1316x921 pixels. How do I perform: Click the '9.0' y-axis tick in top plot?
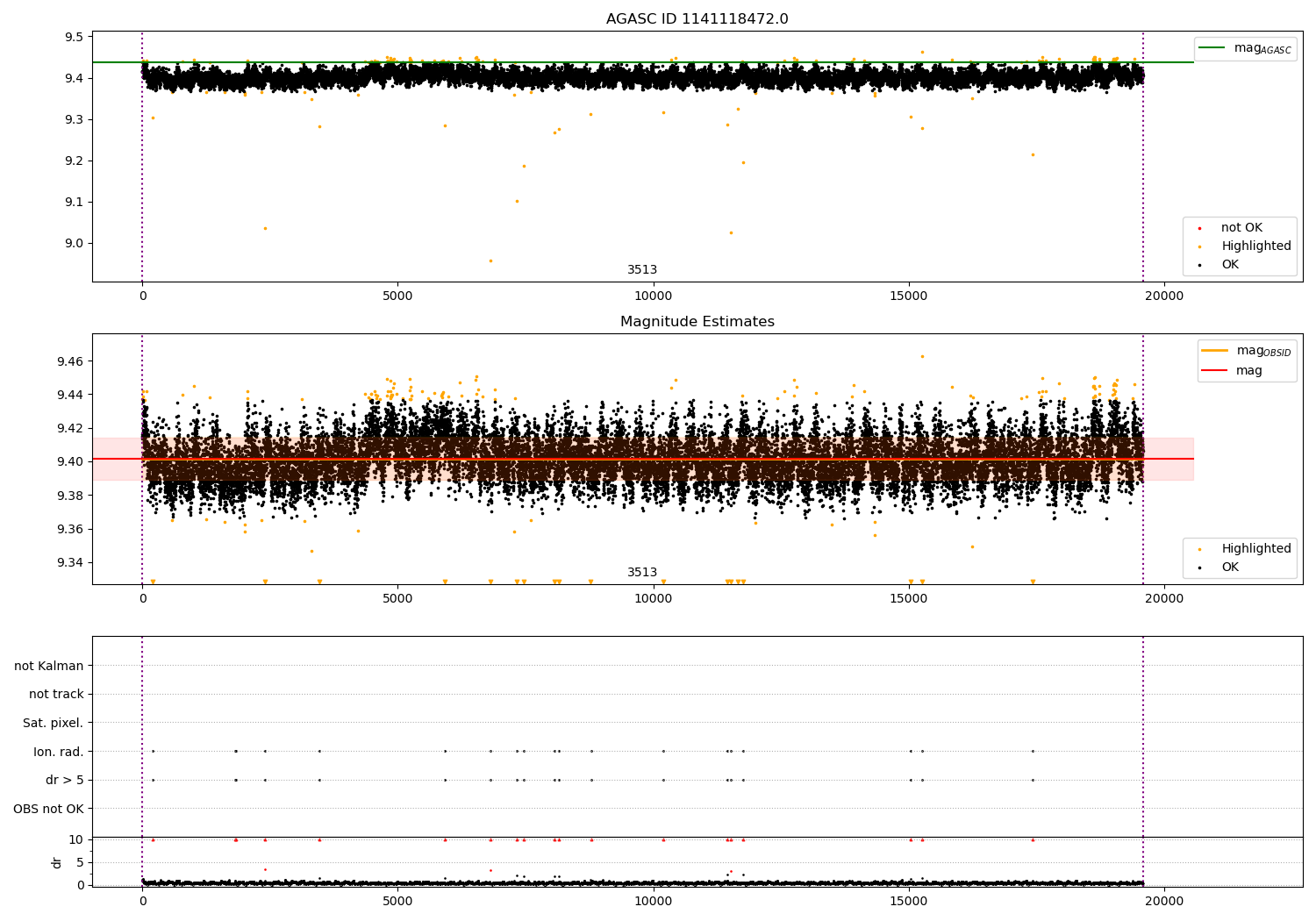click(x=74, y=243)
